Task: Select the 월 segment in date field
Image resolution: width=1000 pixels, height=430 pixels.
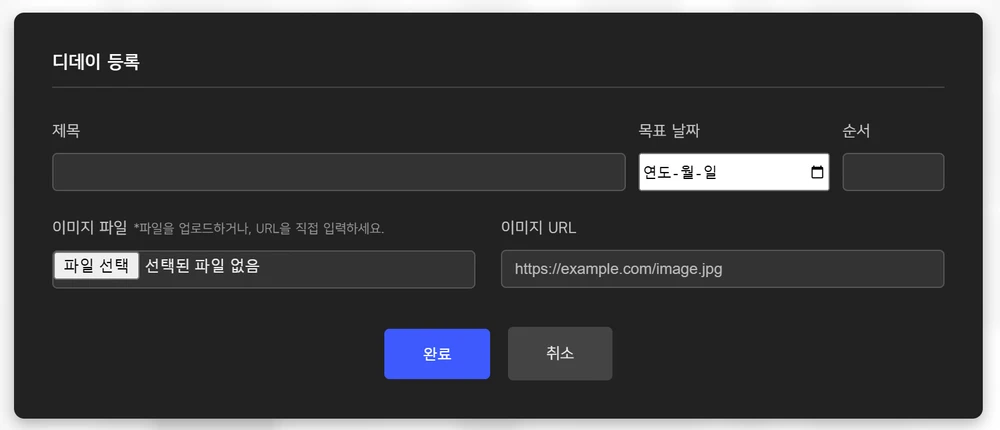Action: 688,172
